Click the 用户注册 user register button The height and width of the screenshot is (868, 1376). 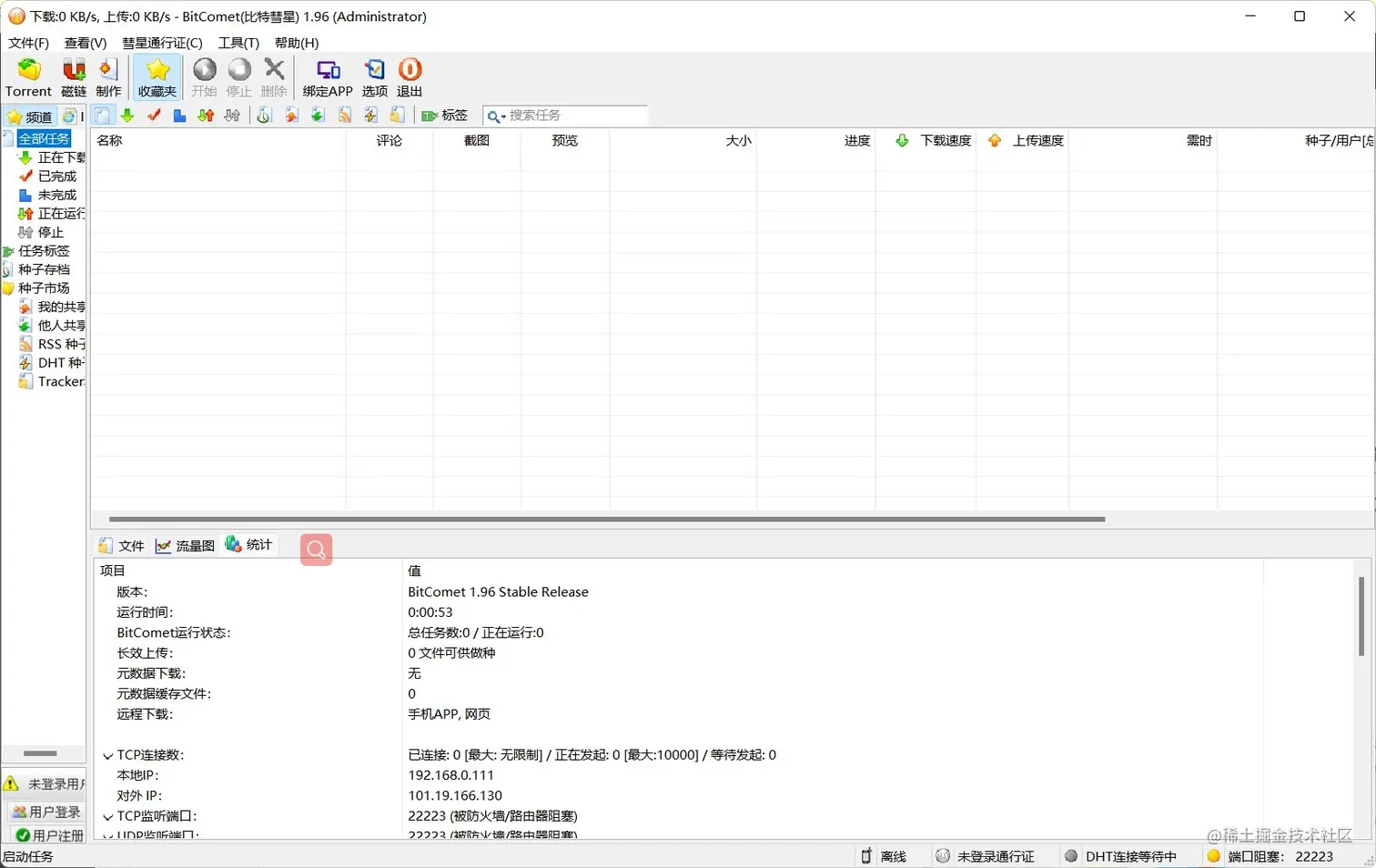(x=49, y=834)
